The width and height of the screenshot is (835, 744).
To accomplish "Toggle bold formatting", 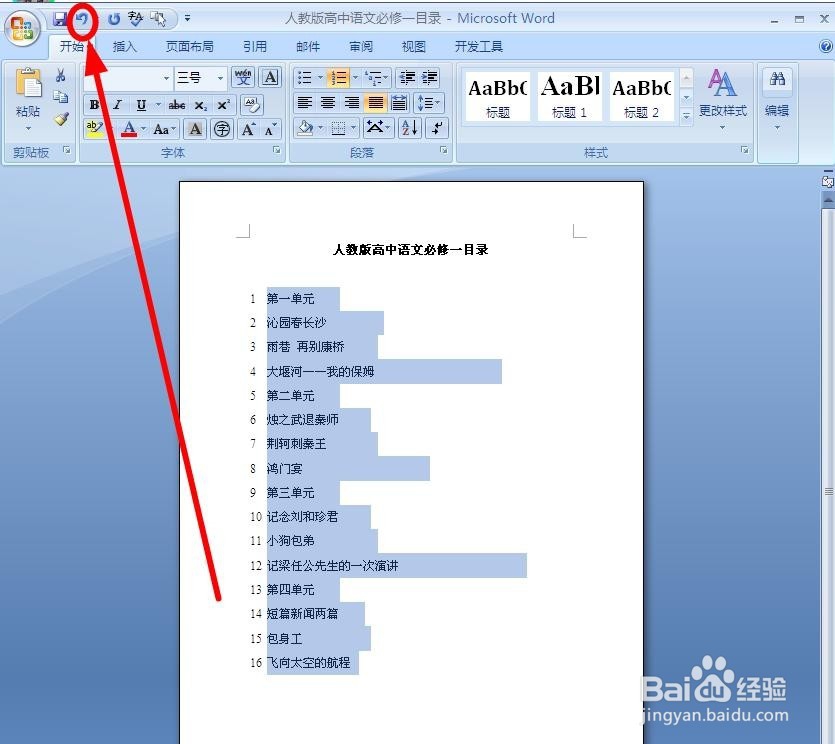I will click(96, 104).
